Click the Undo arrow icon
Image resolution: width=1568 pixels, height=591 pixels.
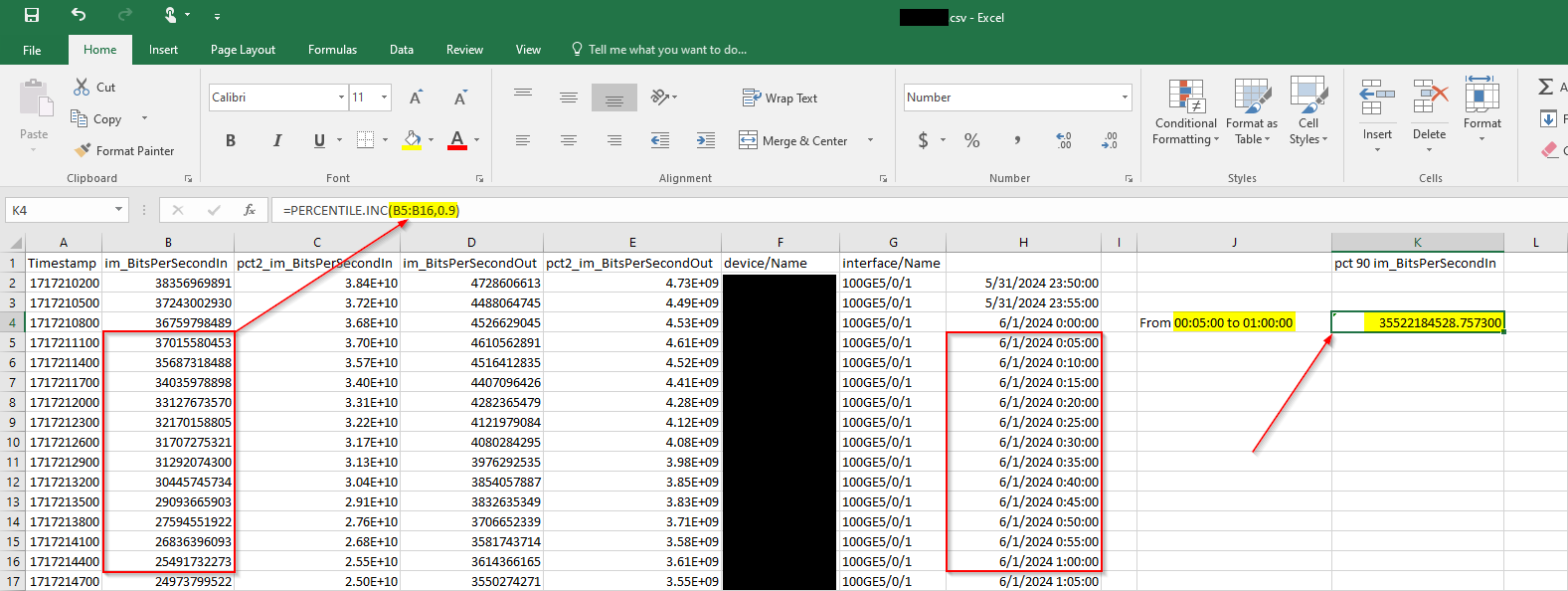pyautogui.click(x=79, y=15)
